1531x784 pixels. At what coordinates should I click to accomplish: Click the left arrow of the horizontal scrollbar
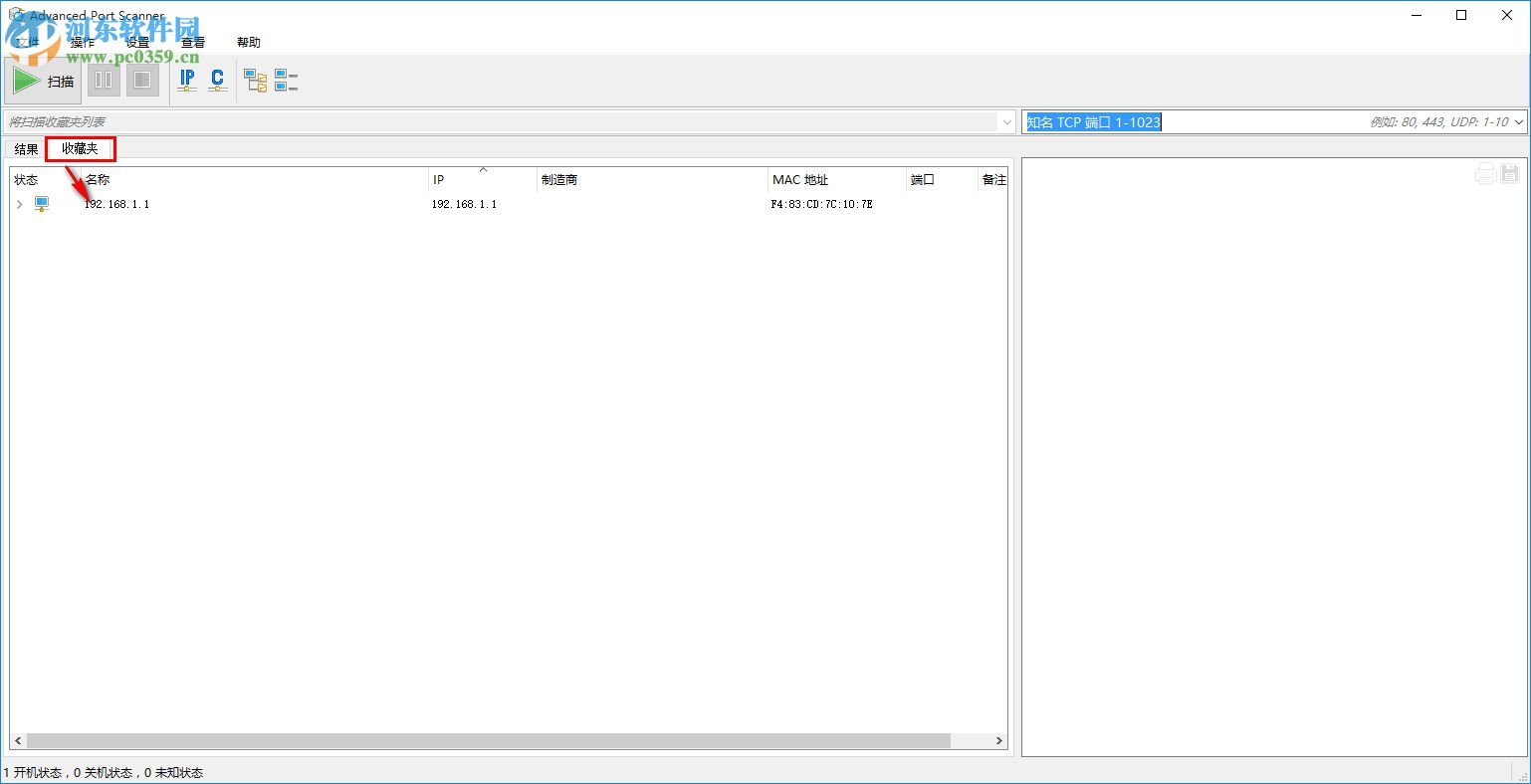(18, 741)
